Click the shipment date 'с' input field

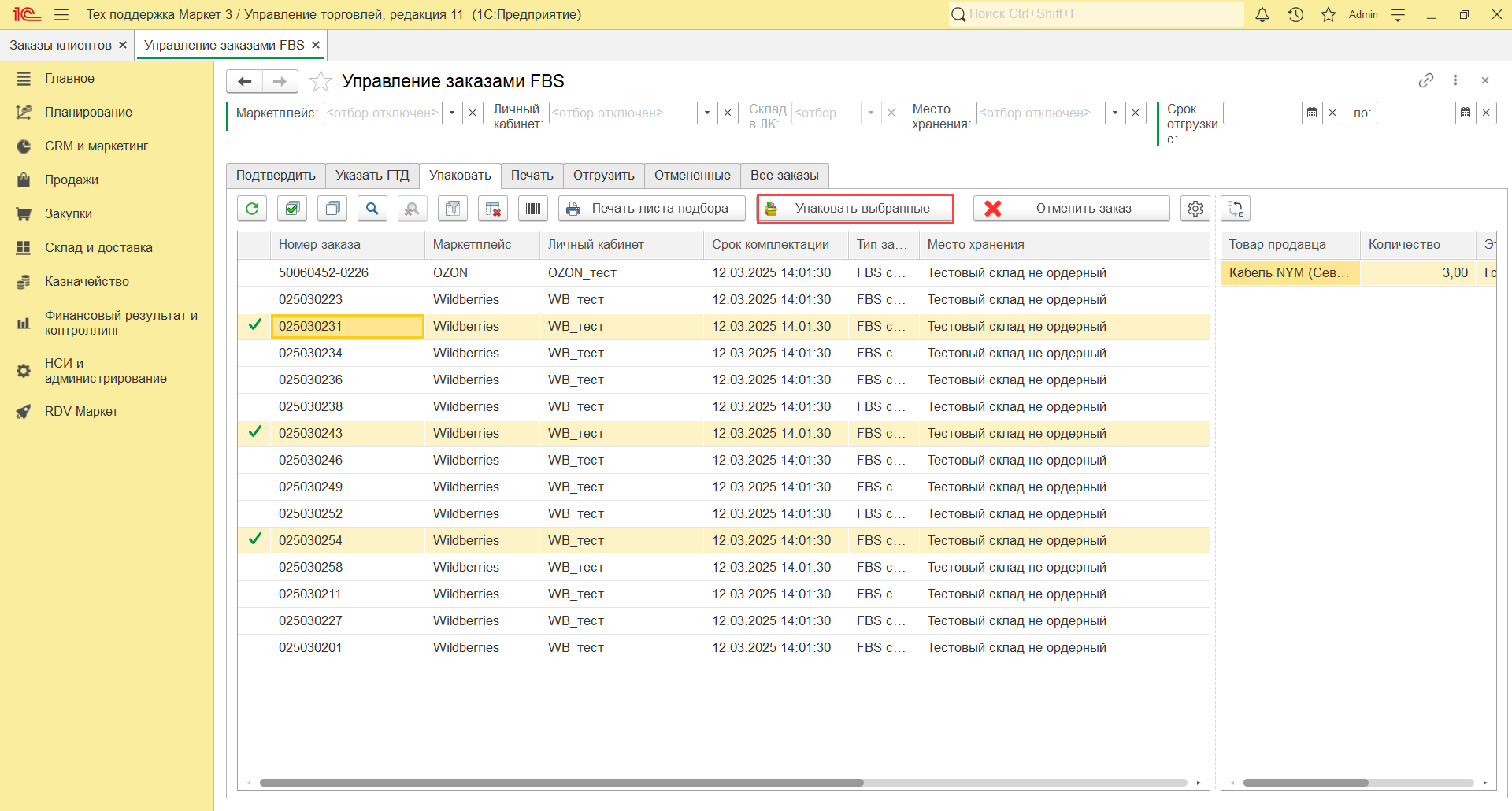pyautogui.click(x=1262, y=113)
